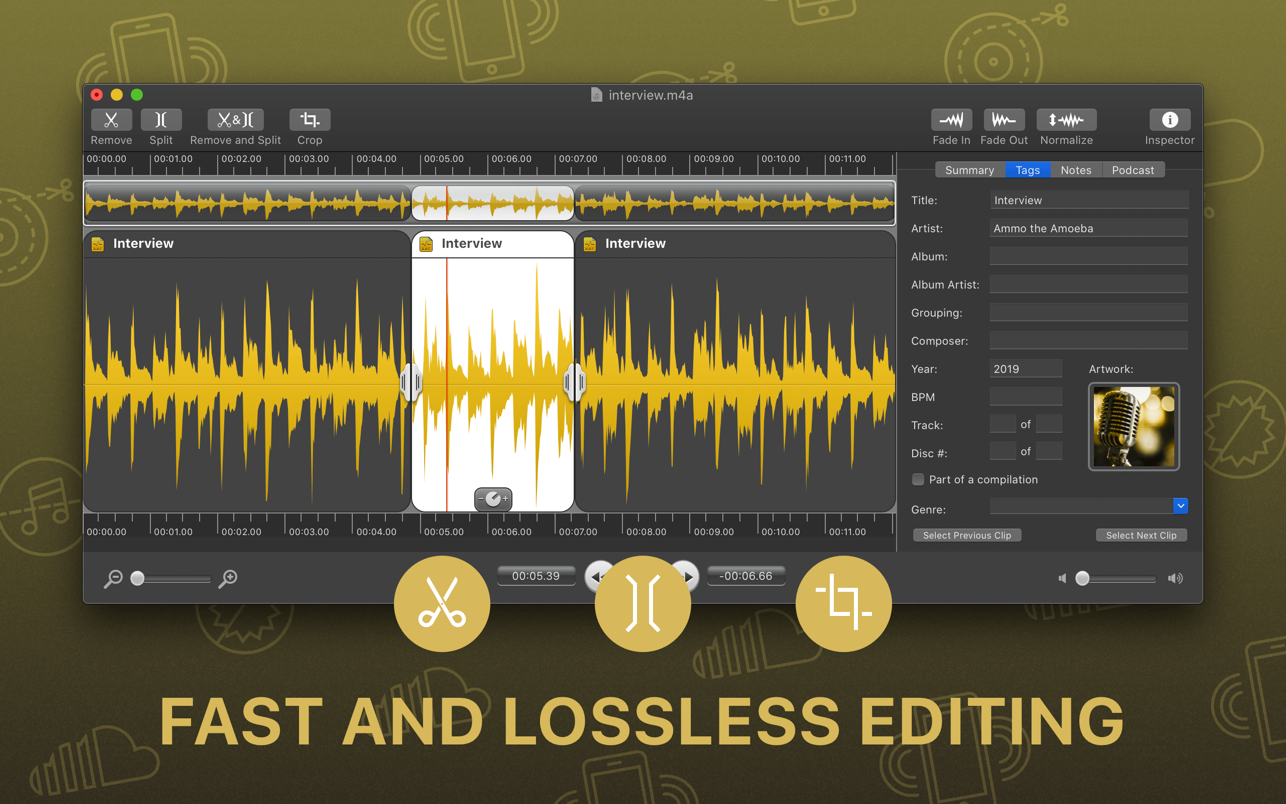1286x804 pixels.
Task: Click the Disc # number field
Action: (x=1003, y=451)
